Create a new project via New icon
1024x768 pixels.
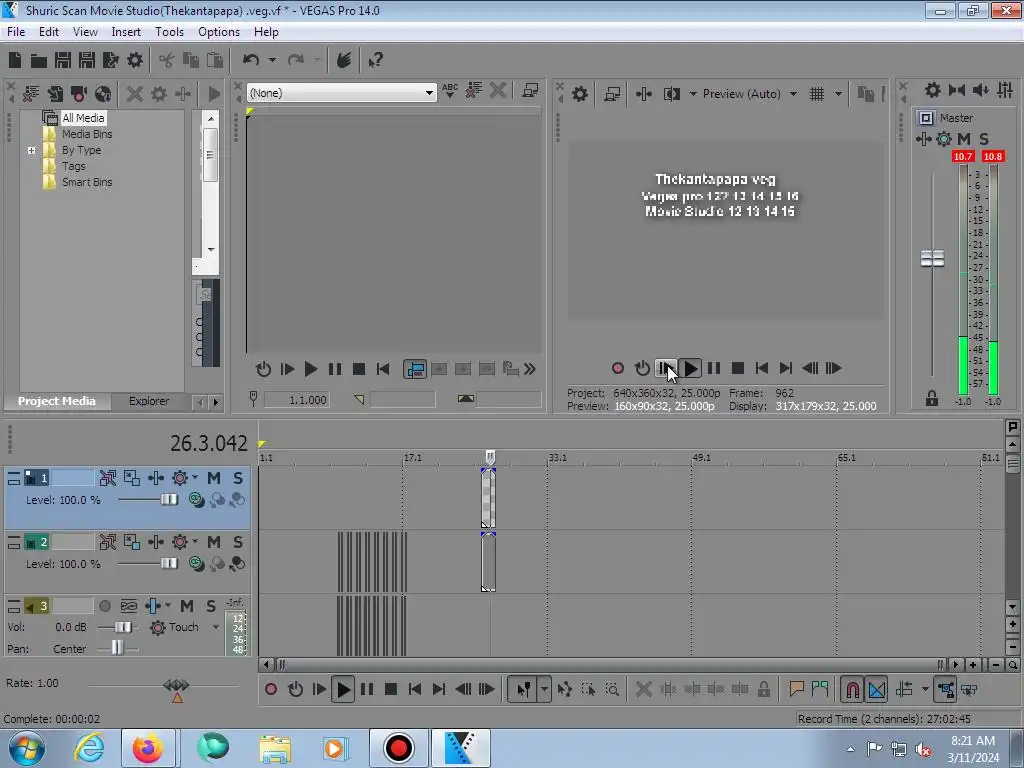[15, 60]
